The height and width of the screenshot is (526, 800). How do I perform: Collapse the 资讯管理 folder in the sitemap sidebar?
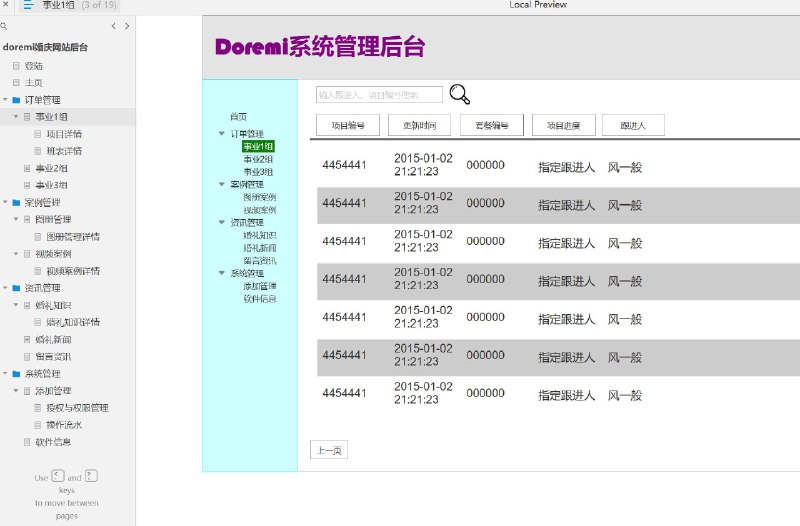click(5, 288)
